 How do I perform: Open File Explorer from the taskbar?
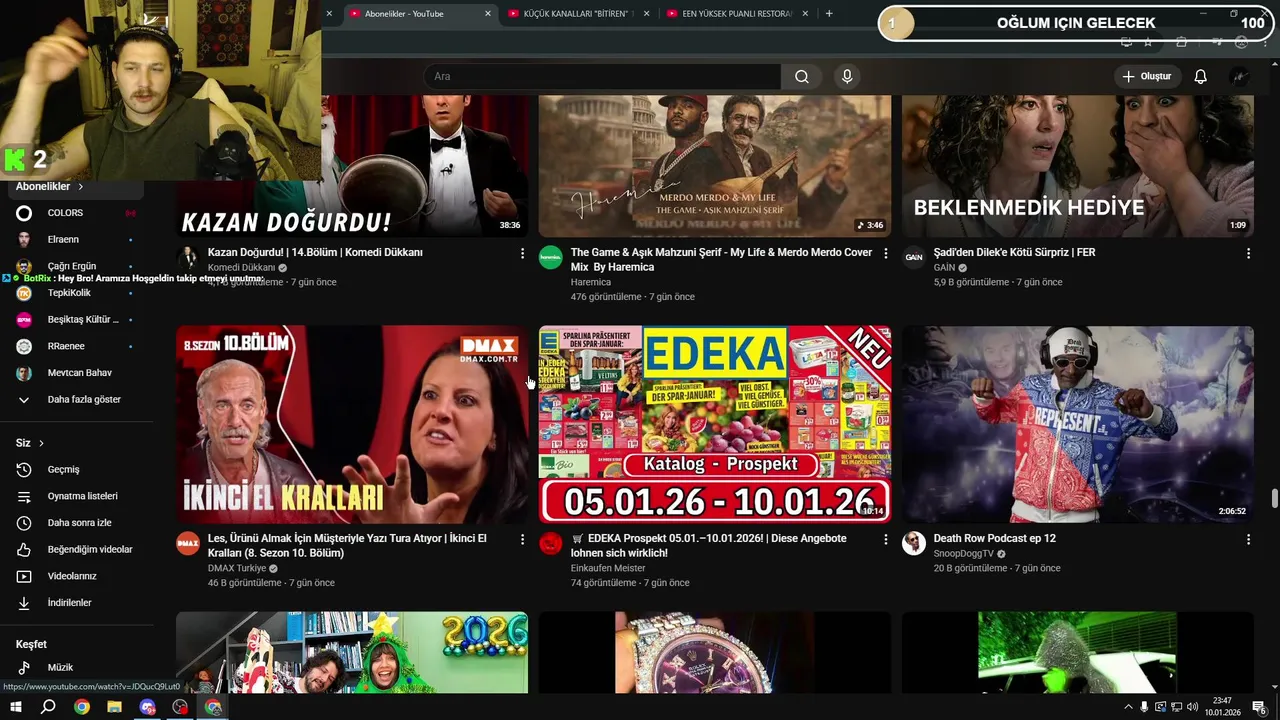[x=114, y=707]
